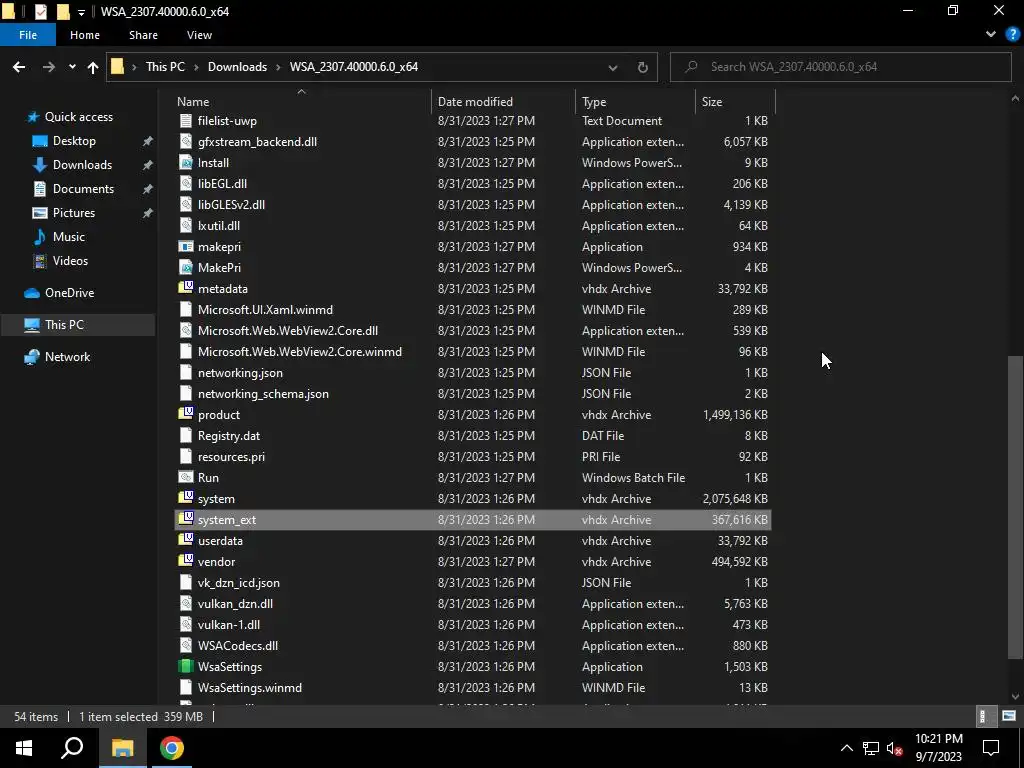Go up one folder level
The image size is (1024, 768).
click(93, 67)
